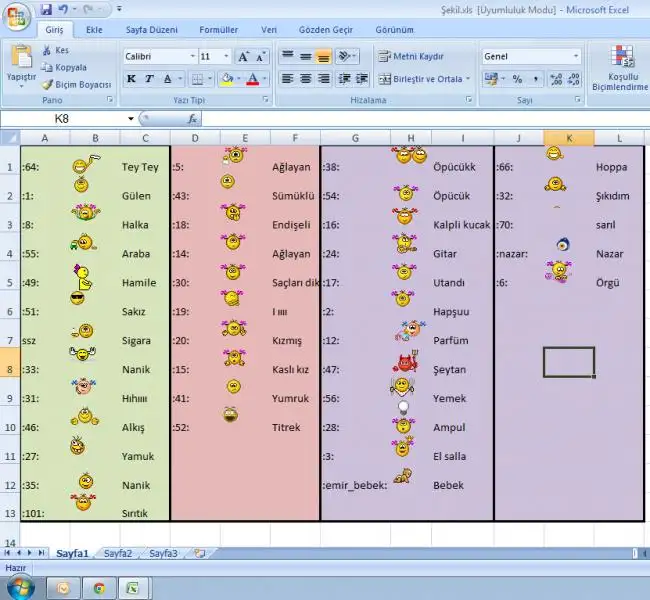The width and height of the screenshot is (650, 600).
Task: Click the increase font size icon
Action: pyautogui.click(x=244, y=57)
